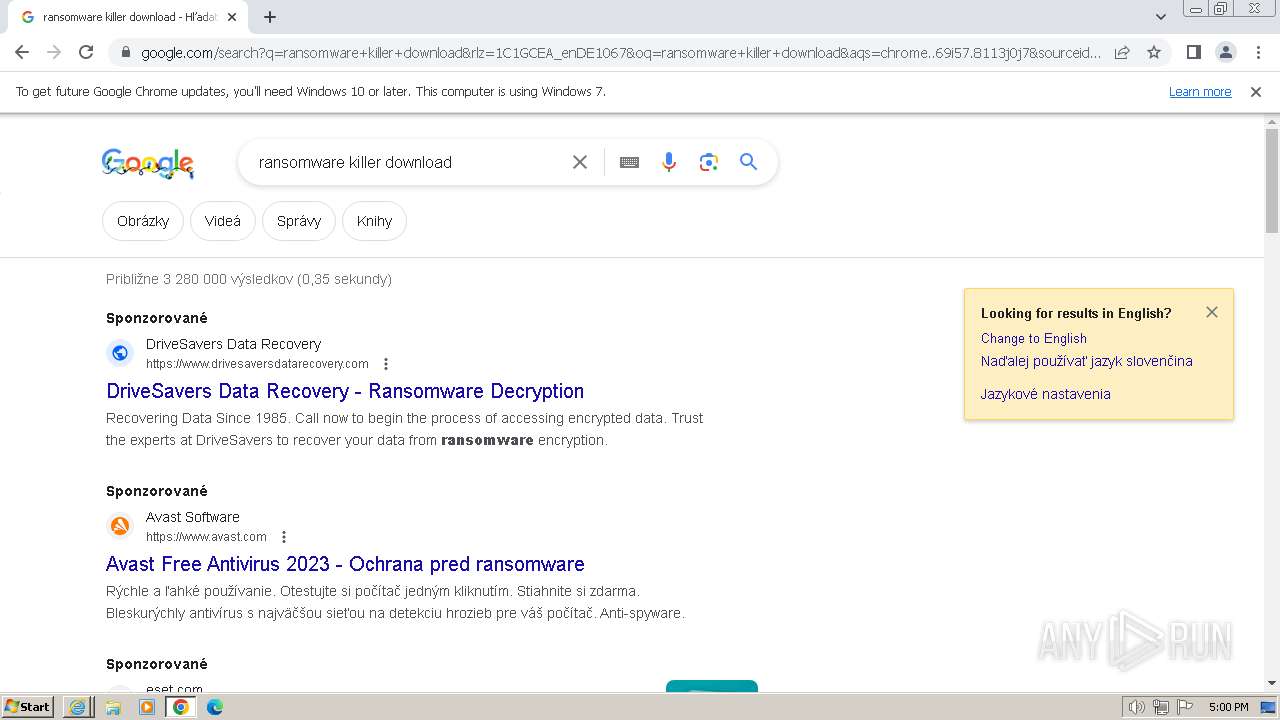
Task: Open DriveSavers Data Recovery result title
Action: [345, 391]
